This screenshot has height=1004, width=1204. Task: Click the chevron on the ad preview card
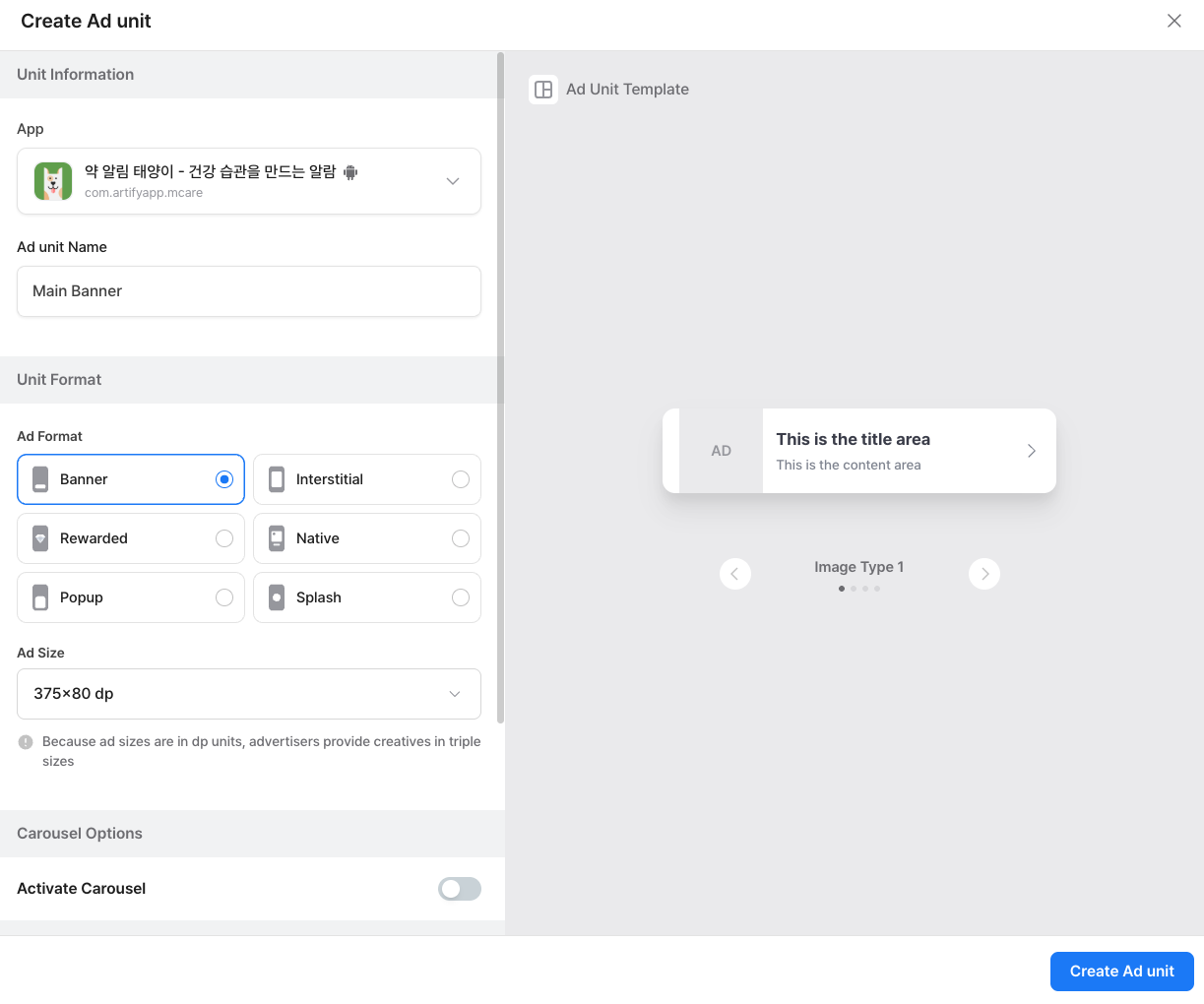[x=1031, y=451]
